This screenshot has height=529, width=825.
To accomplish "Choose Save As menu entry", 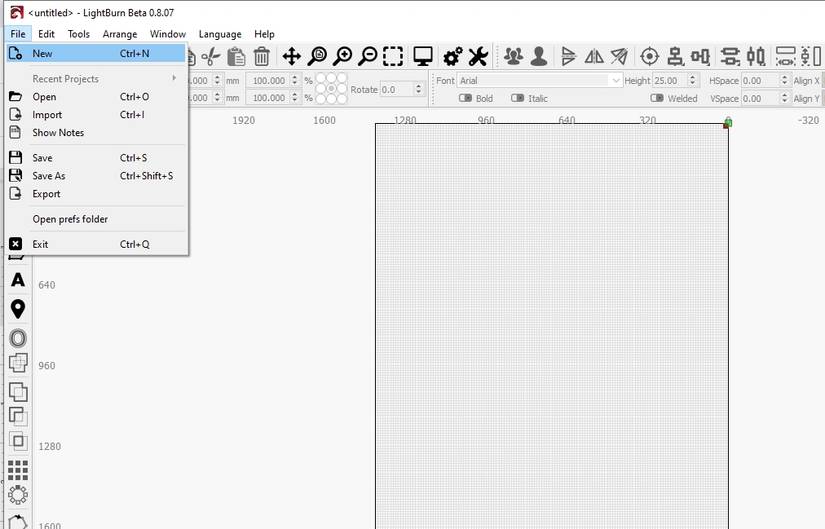I will [x=96, y=176].
